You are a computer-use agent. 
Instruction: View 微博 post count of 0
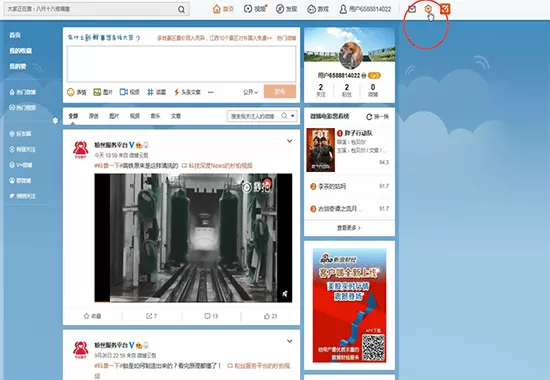(x=373, y=91)
